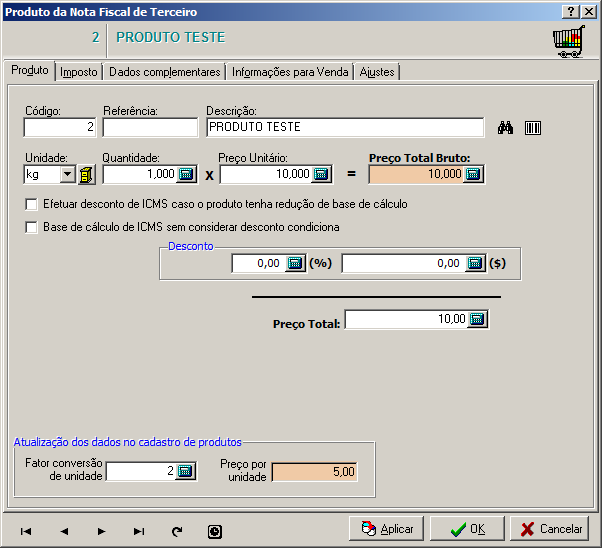
Task: Enable ICMS discount for reduced base checkbox
Action: [x=31, y=204]
